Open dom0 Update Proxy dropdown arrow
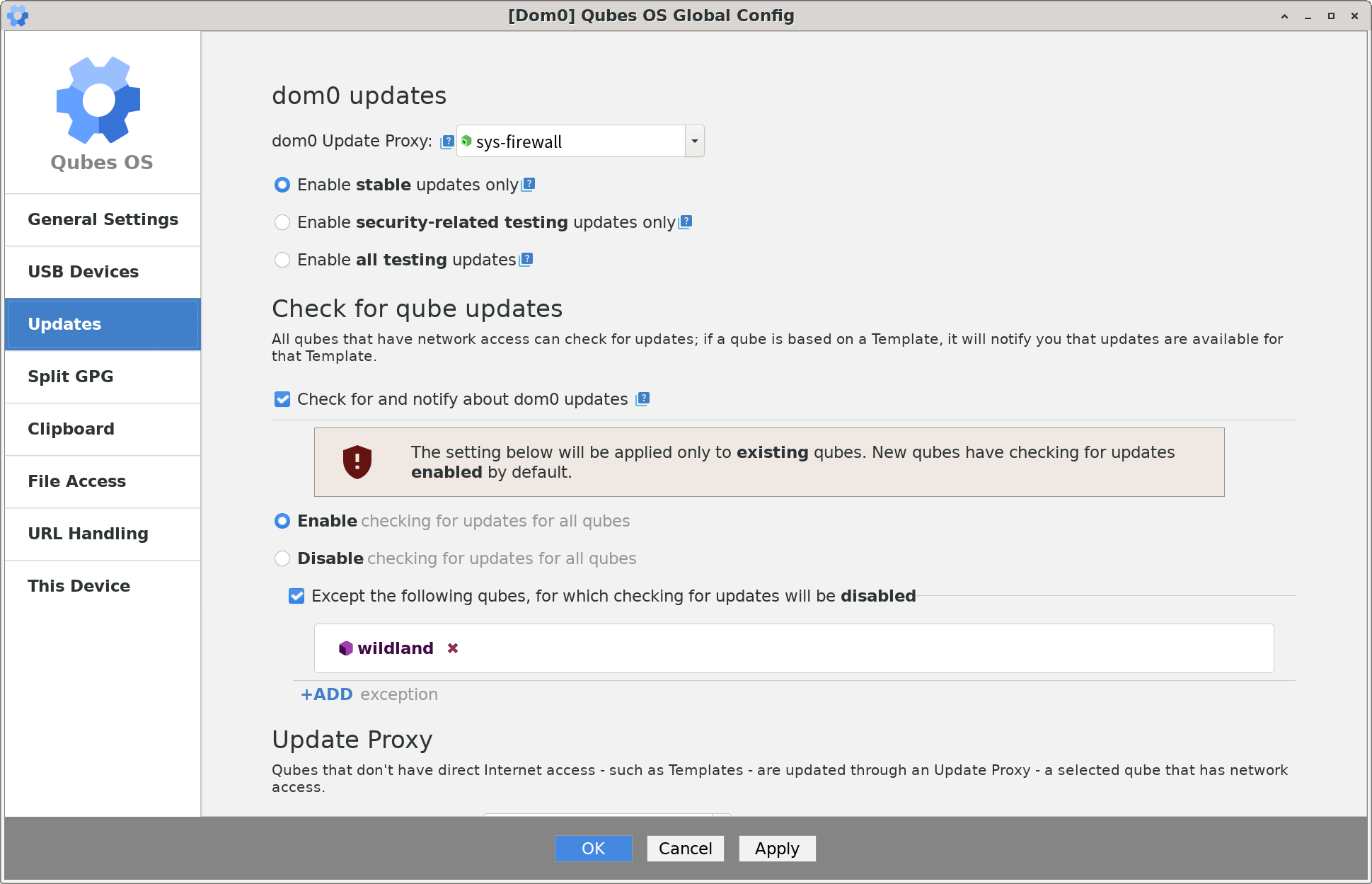 pos(695,142)
